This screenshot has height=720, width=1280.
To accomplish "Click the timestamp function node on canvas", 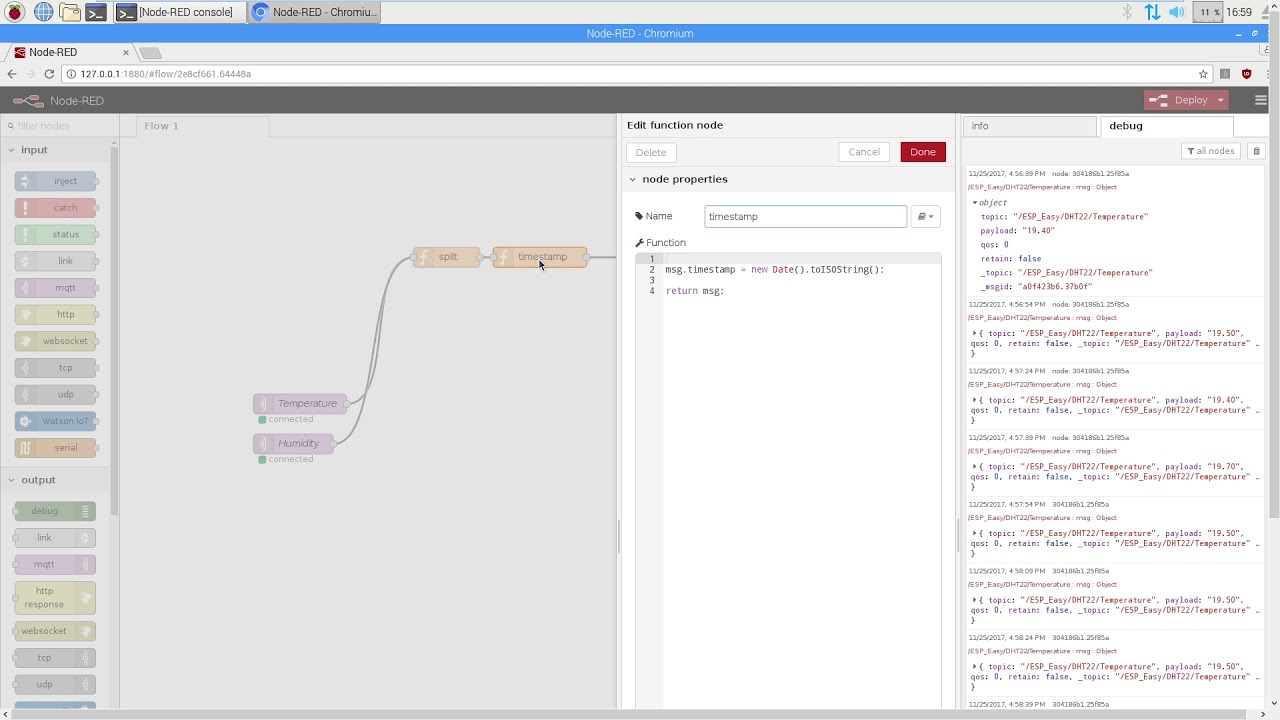I will tap(540, 257).
